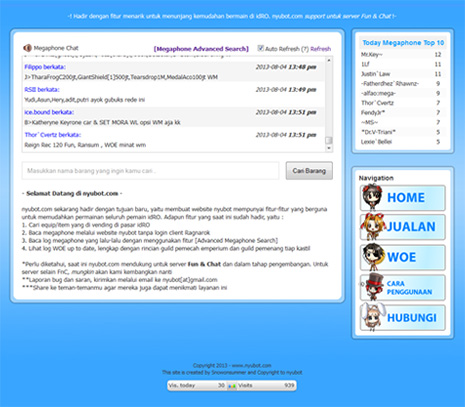Open Thor`Cvertz berkata user link
465x407 pixels.
[53, 135]
